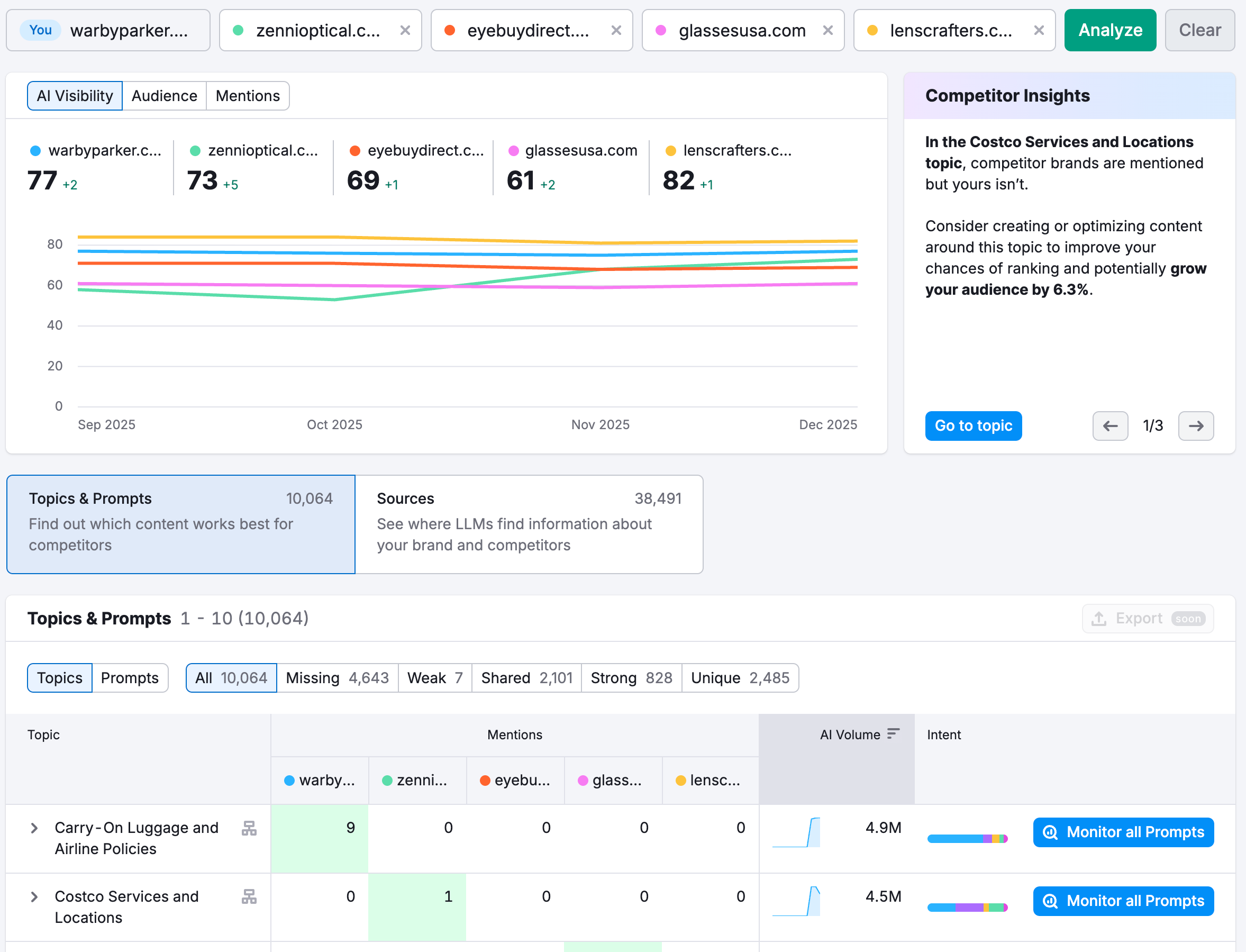This screenshot has height=952, width=1246.
Task: Click the left arrow in Competitor Insights pagination
Action: click(x=1110, y=425)
